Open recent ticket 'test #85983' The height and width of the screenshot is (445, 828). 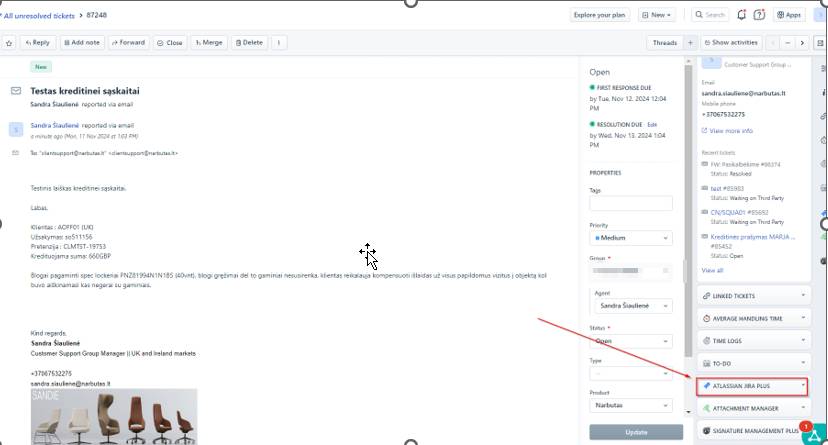point(727,188)
